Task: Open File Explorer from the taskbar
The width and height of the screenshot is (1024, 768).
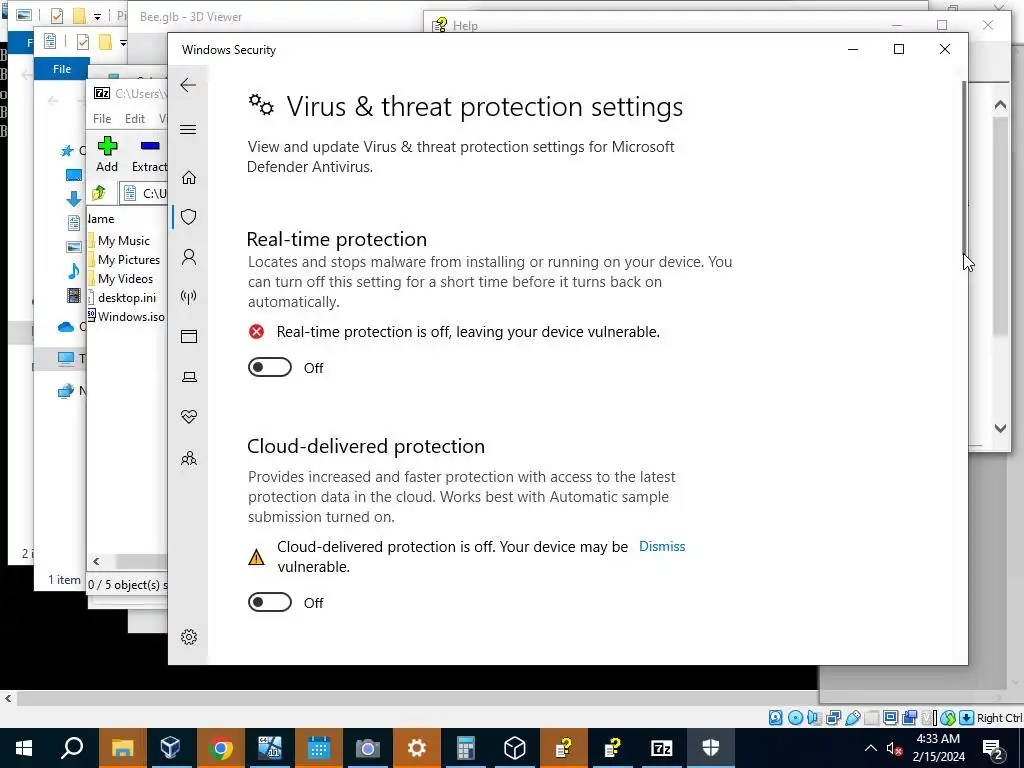Action: click(122, 748)
